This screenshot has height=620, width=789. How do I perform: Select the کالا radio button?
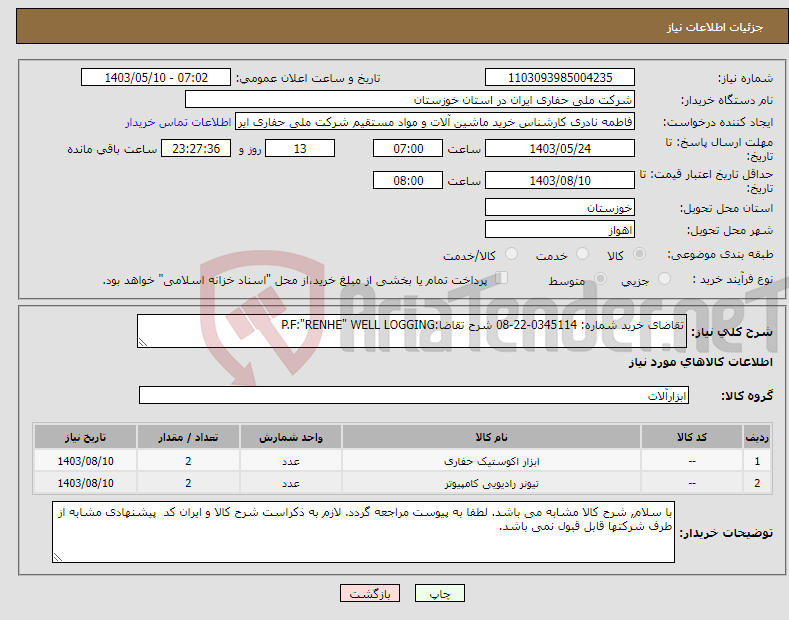639,254
